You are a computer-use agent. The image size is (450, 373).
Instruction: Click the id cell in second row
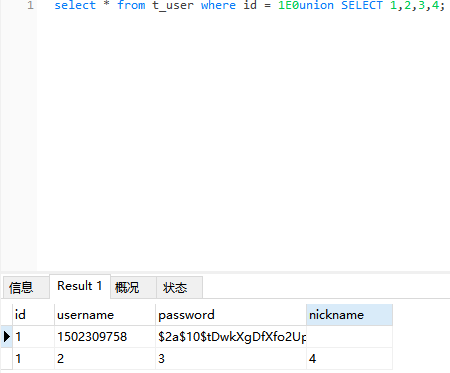coord(33,359)
